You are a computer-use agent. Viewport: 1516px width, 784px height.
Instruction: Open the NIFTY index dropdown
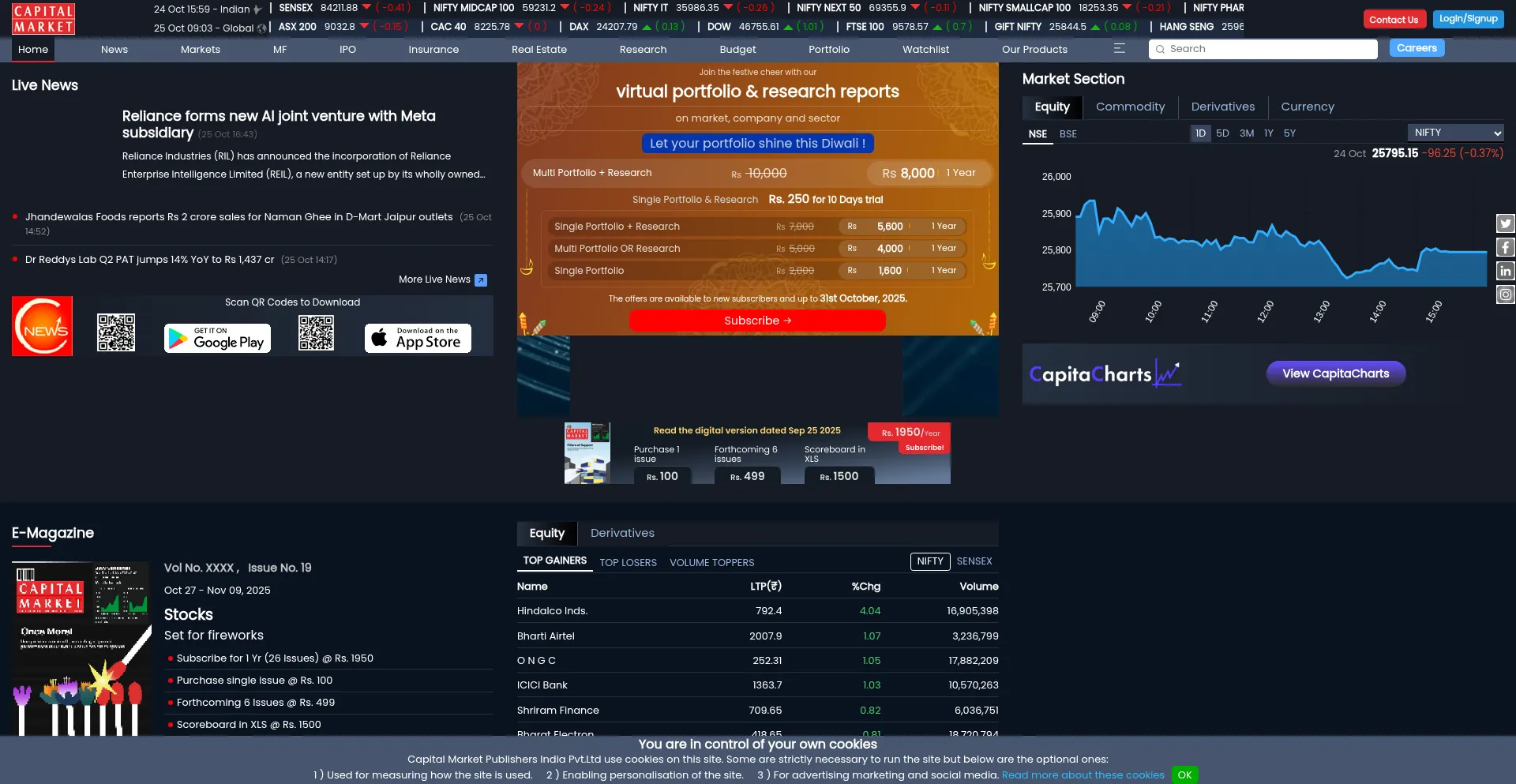[1456, 133]
